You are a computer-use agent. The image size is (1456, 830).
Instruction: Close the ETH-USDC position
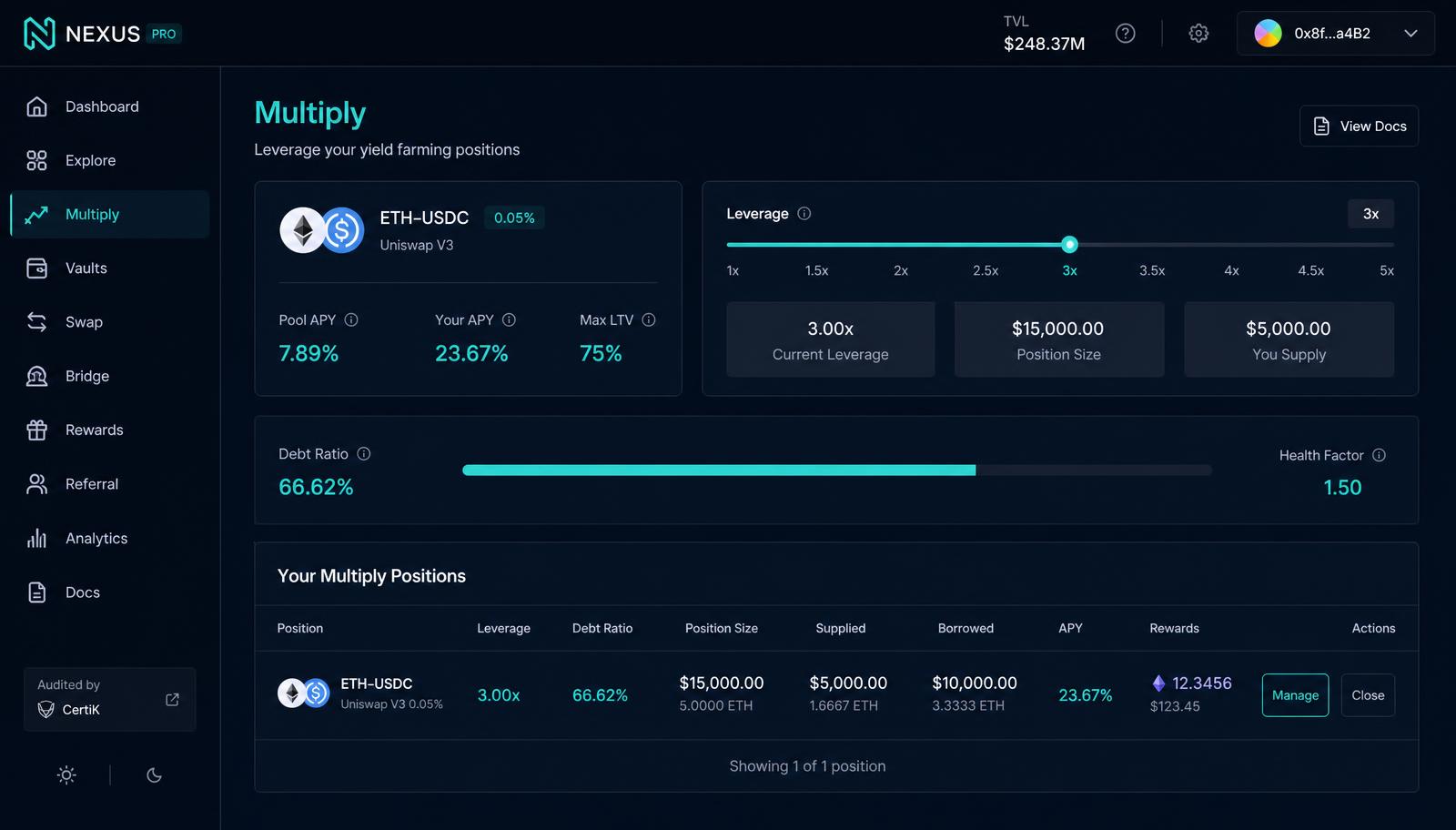pos(1368,695)
